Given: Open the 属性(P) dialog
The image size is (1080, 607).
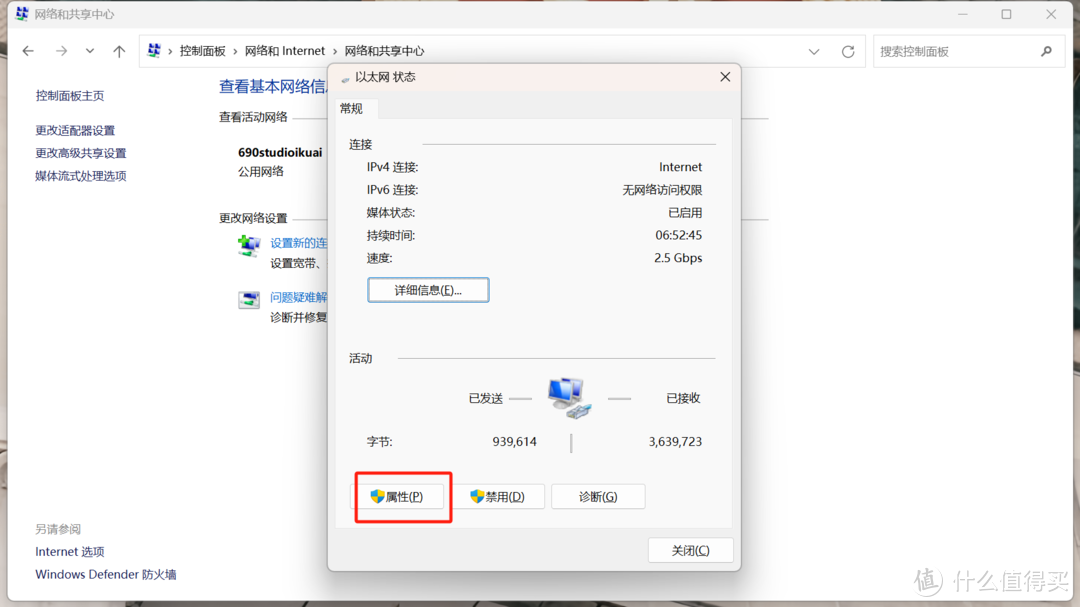Looking at the screenshot, I should pyautogui.click(x=402, y=496).
